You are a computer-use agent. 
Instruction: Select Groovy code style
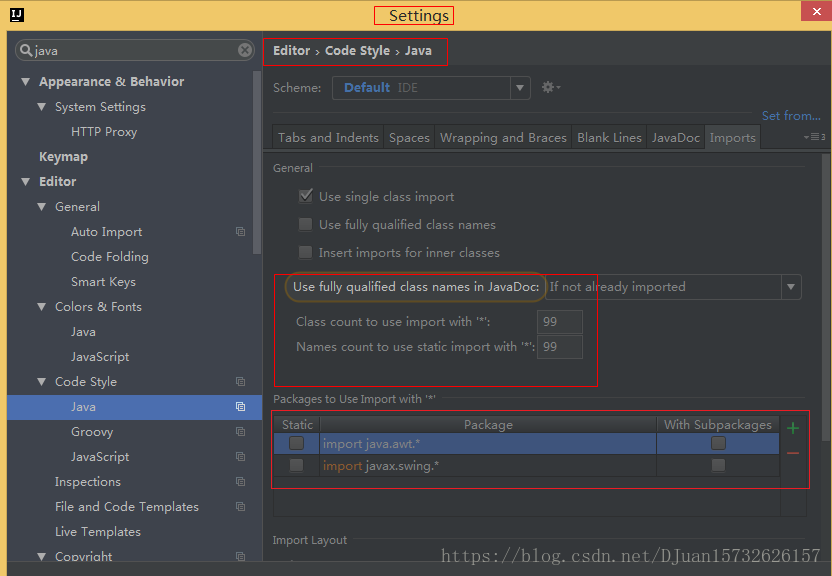[x=92, y=432]
